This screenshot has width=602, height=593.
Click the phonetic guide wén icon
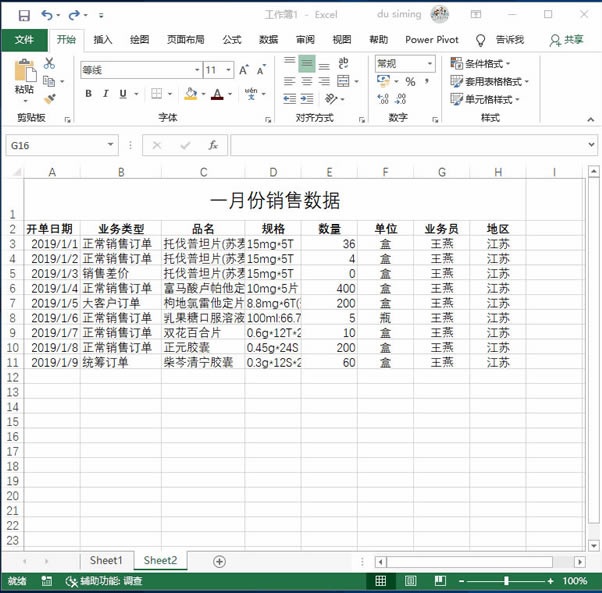point(251,94)
